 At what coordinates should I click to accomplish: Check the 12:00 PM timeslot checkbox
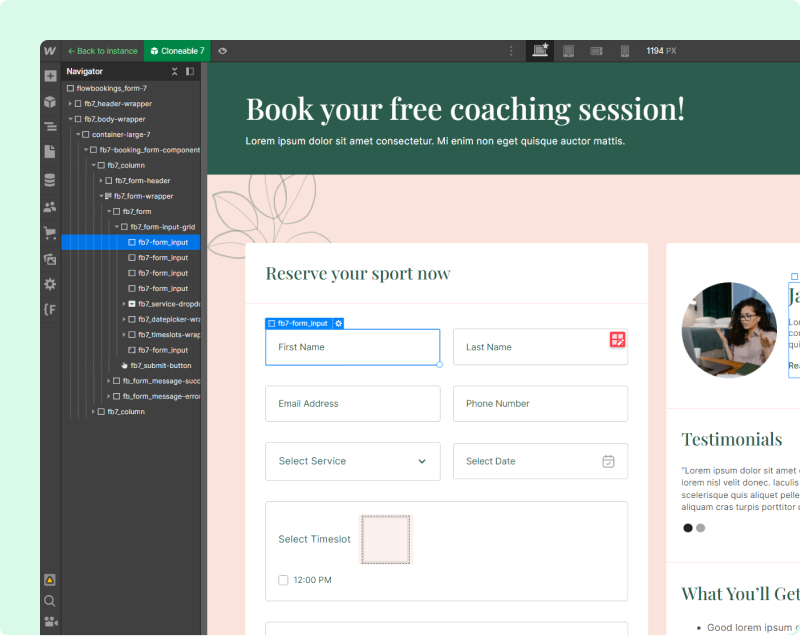coord(283,580)
